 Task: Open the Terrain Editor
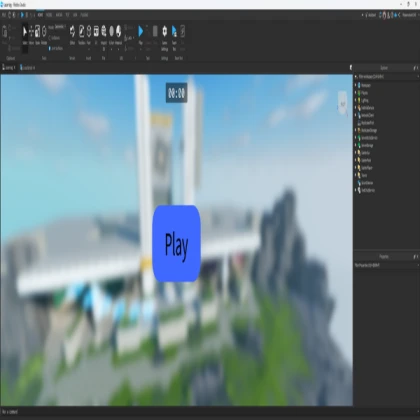[72, 35]
